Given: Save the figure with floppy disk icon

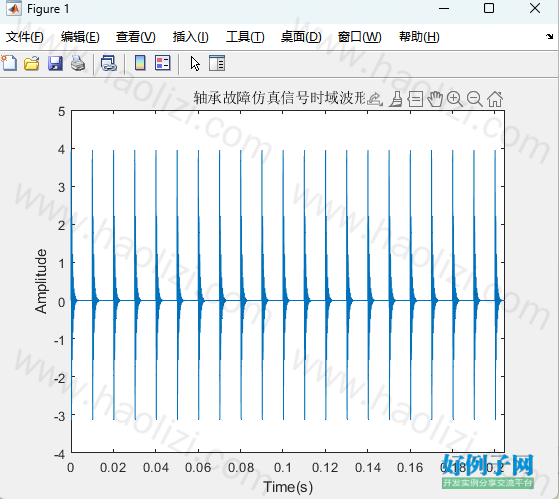Looking at the screenshot, I should 55,63.
